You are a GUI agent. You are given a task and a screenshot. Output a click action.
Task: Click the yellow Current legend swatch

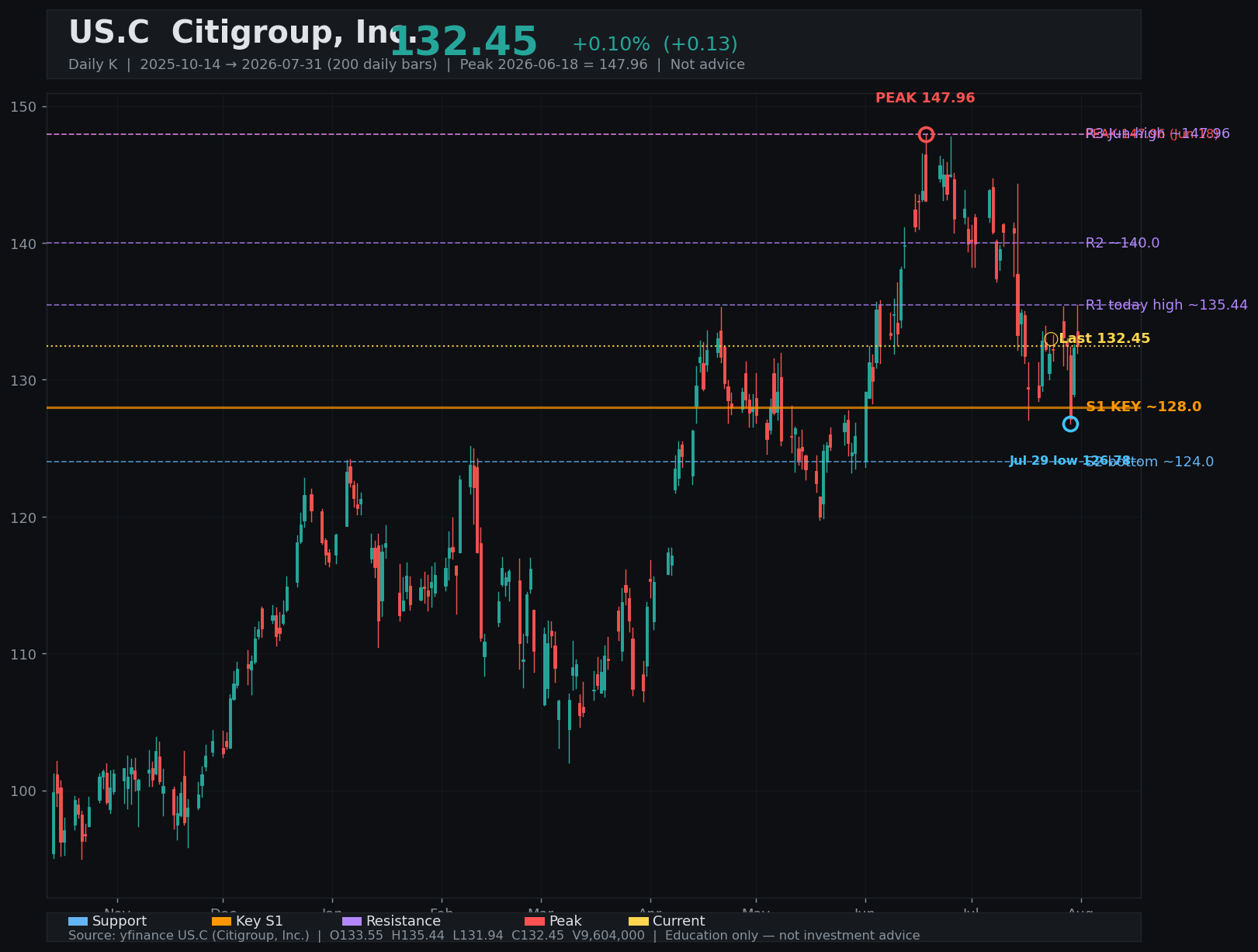(638, 921)
